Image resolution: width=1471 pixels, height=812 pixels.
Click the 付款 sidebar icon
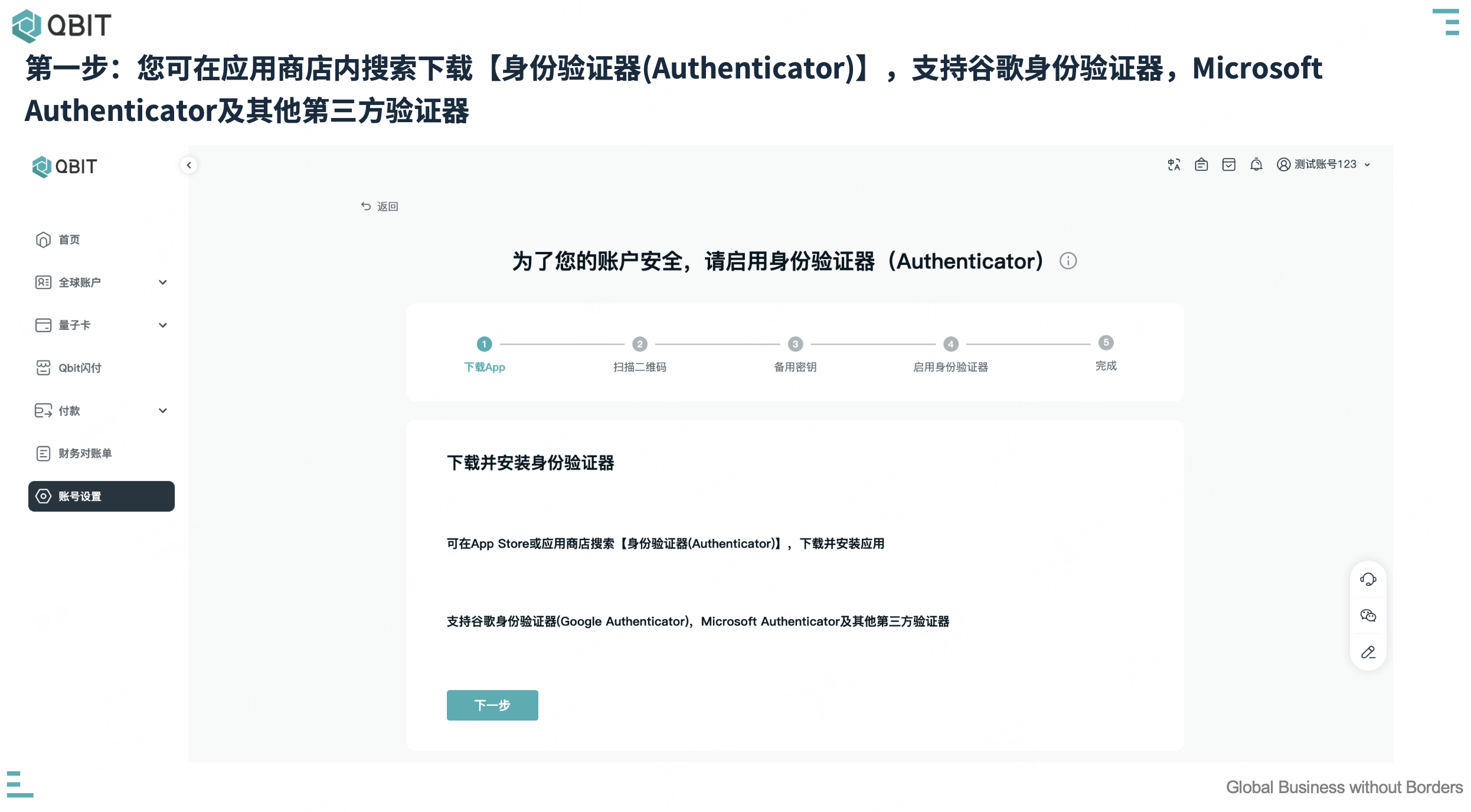click(43, 411)
